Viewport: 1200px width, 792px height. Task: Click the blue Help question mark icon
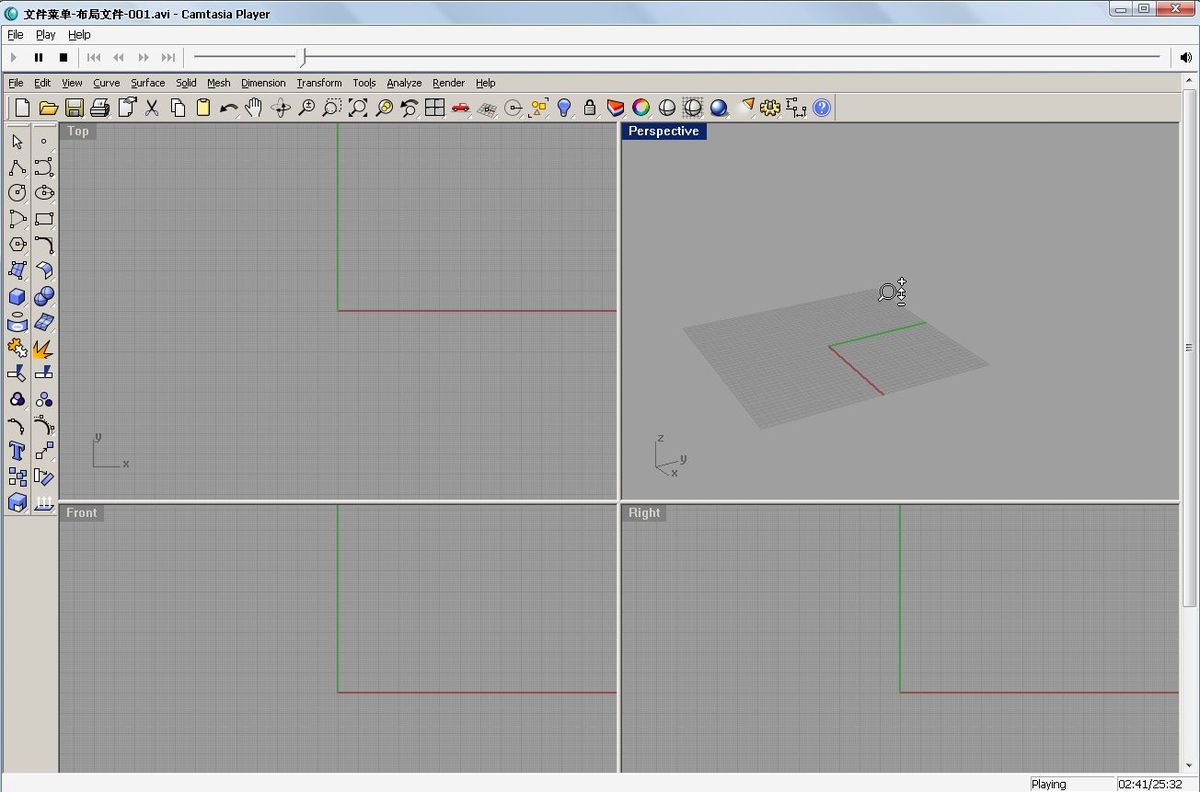(822, 108)
